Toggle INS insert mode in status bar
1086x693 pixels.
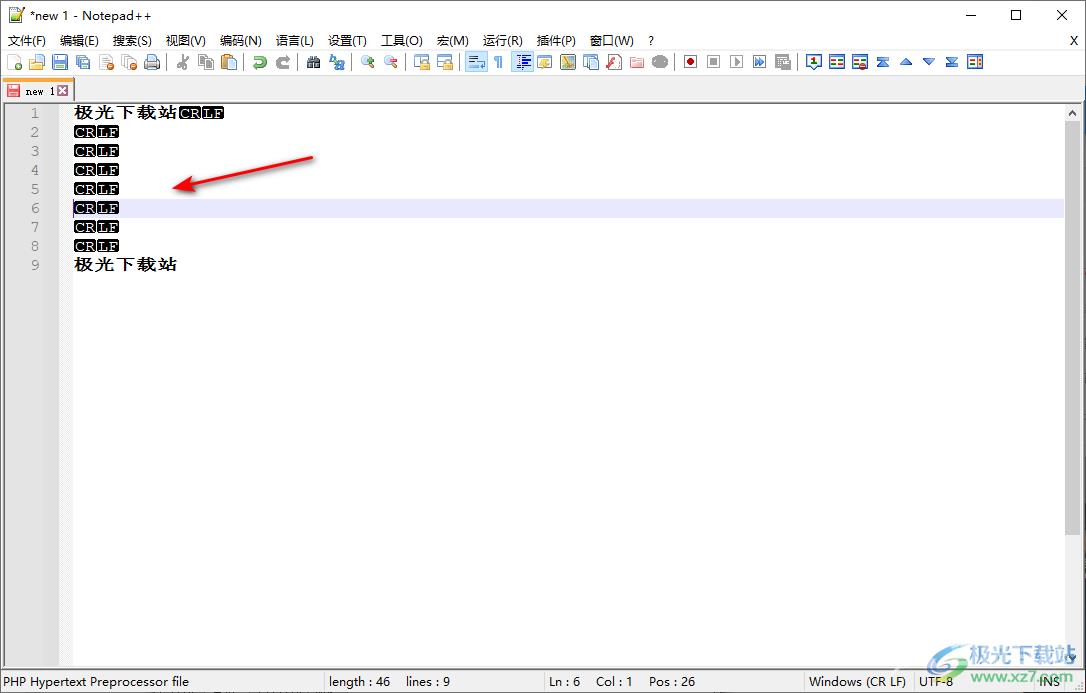(1049, 682)
